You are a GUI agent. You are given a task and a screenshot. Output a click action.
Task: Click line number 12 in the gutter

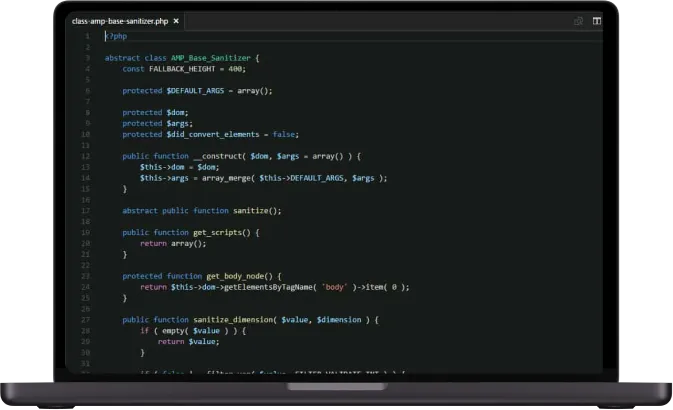click(86, 156)
